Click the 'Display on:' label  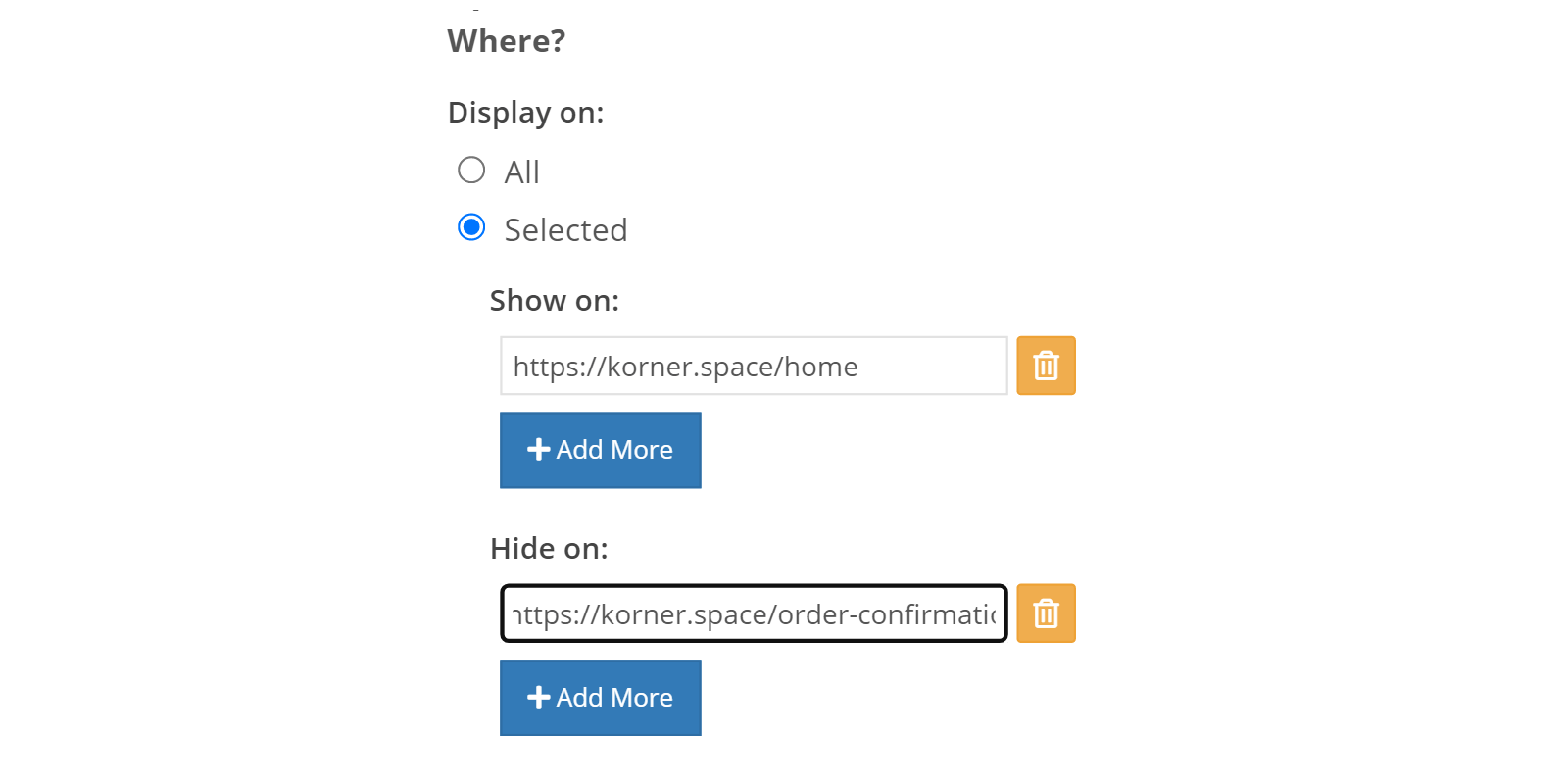click(526, 113)
